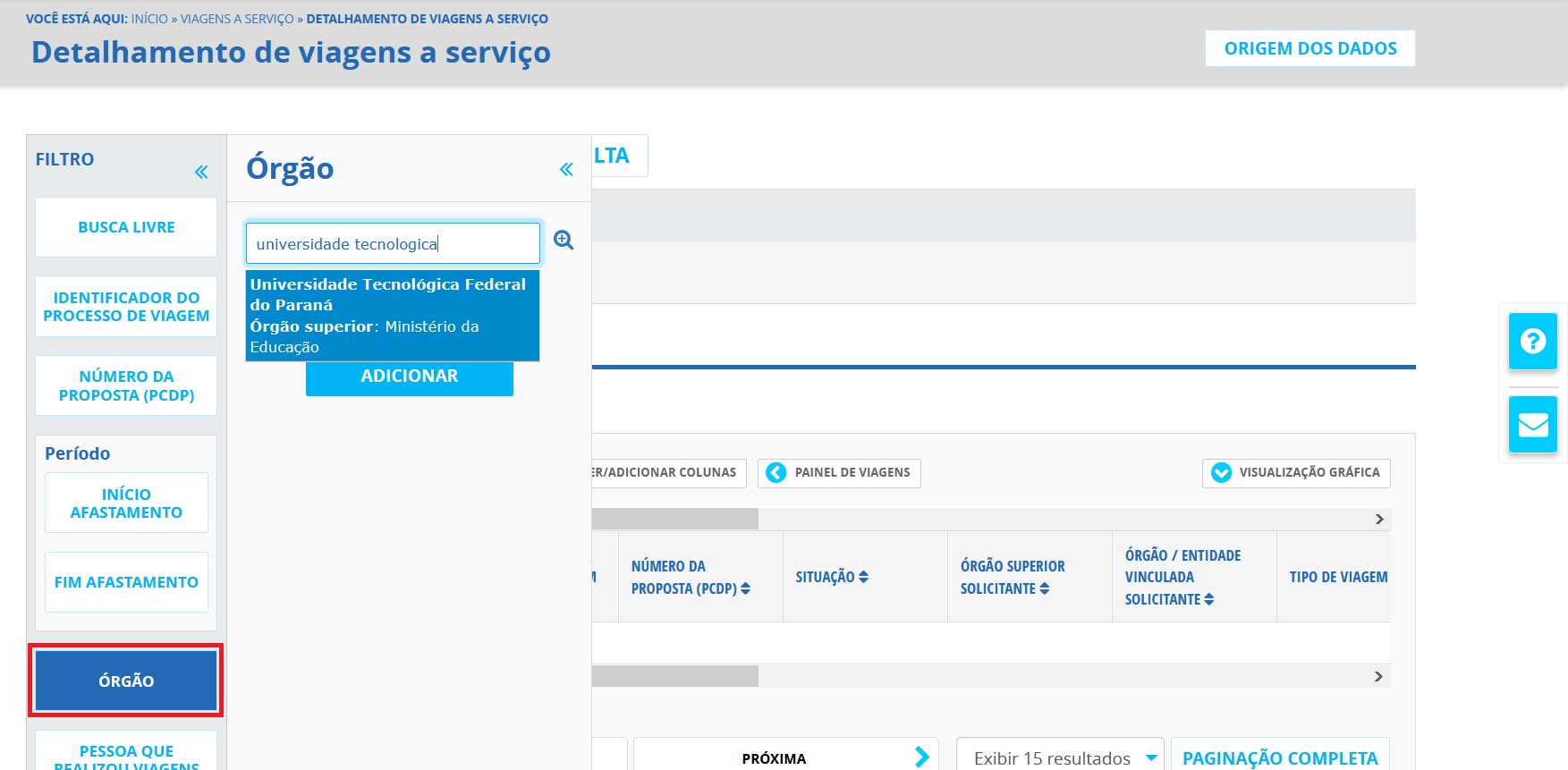Sort by Situação column arrows

(x=863, y=577)
